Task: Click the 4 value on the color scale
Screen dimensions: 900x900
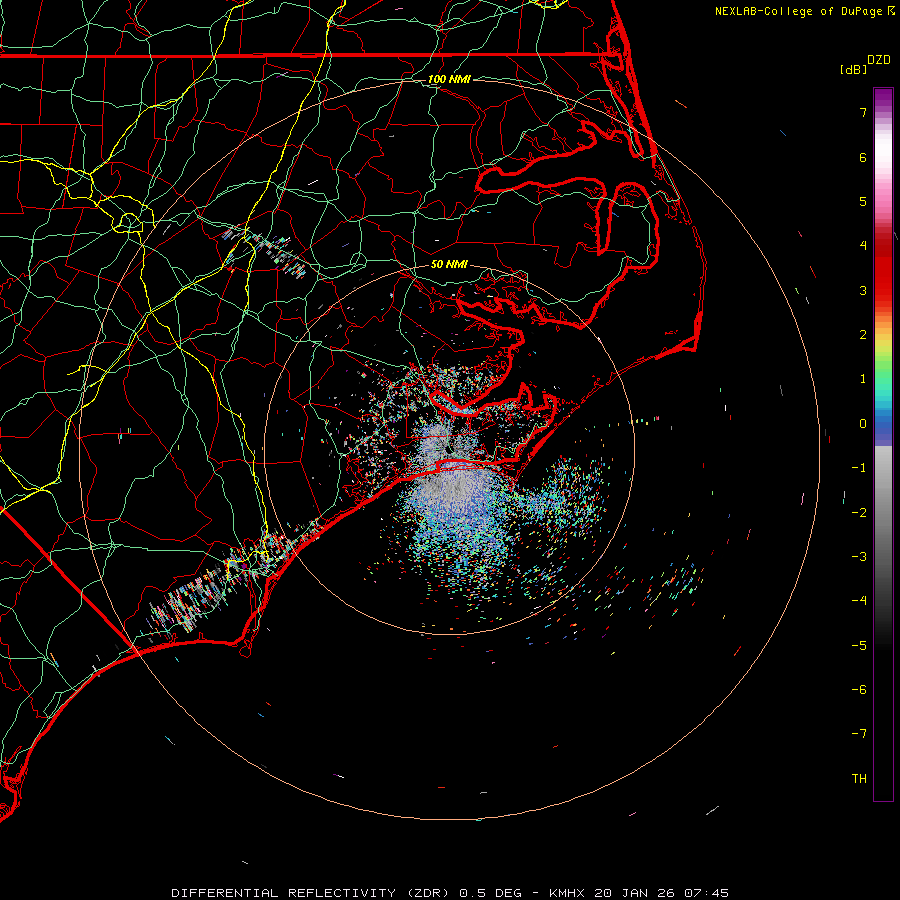Action: tap(863, 246)
